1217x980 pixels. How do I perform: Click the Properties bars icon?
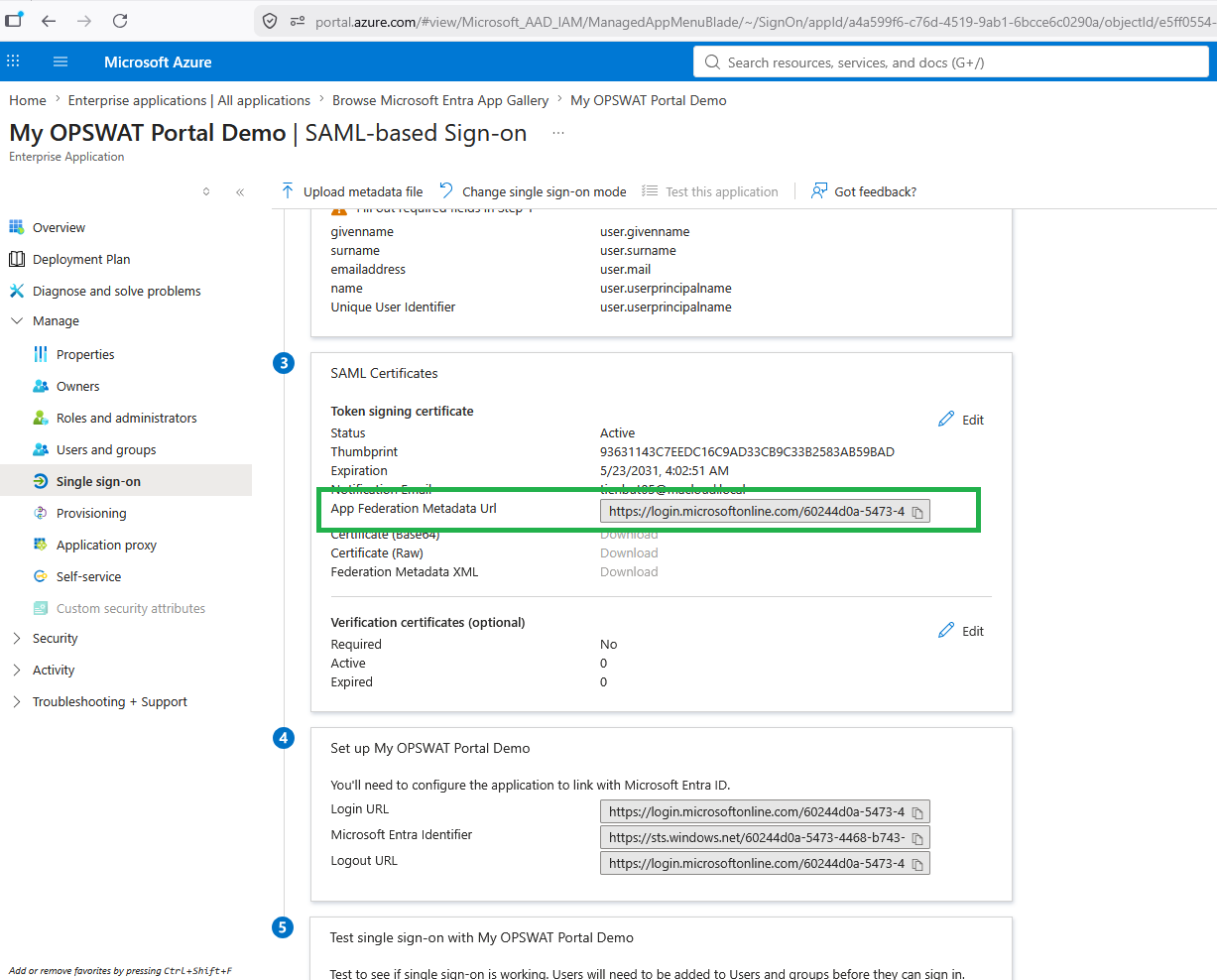[x=40, y=354]
